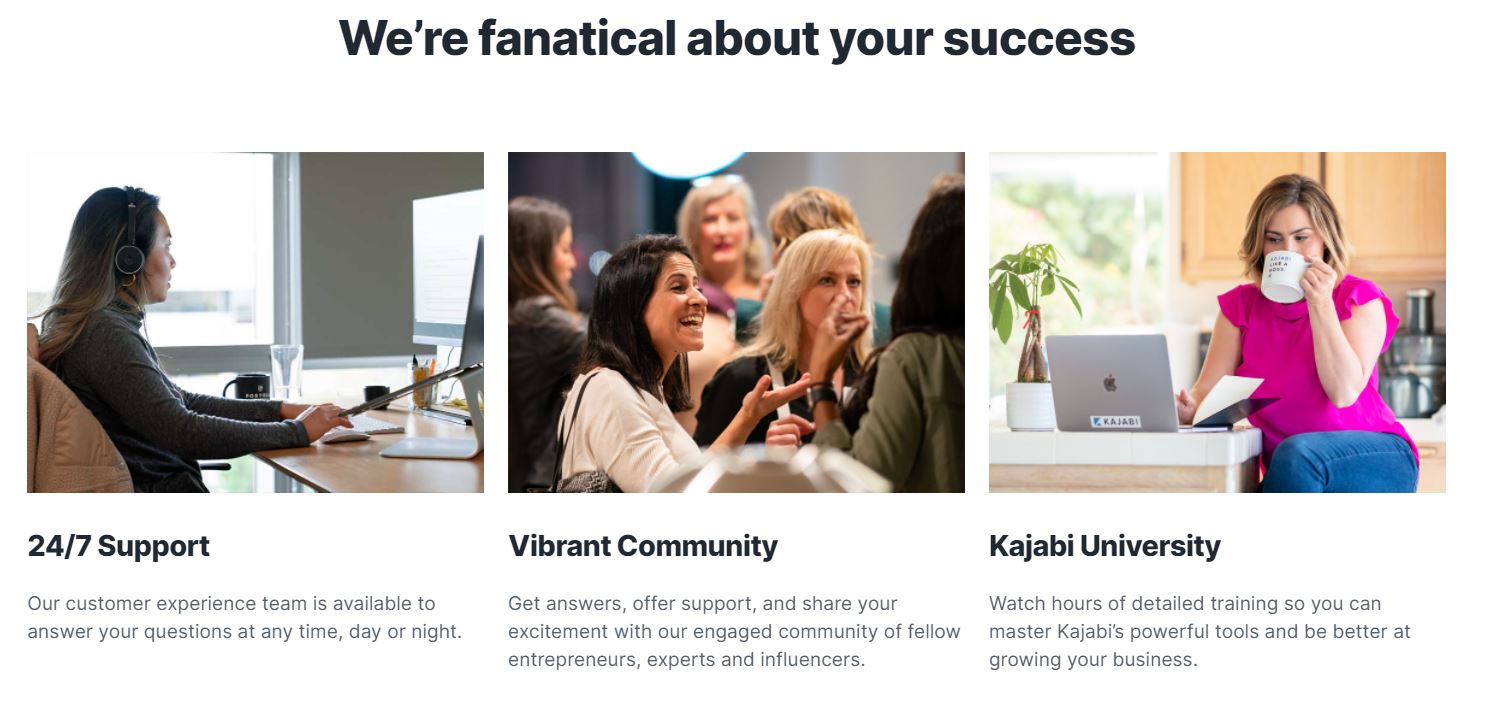Click the white Kajabi coffee mug
The image size is (1511, 710).
tap(1284, 275)
